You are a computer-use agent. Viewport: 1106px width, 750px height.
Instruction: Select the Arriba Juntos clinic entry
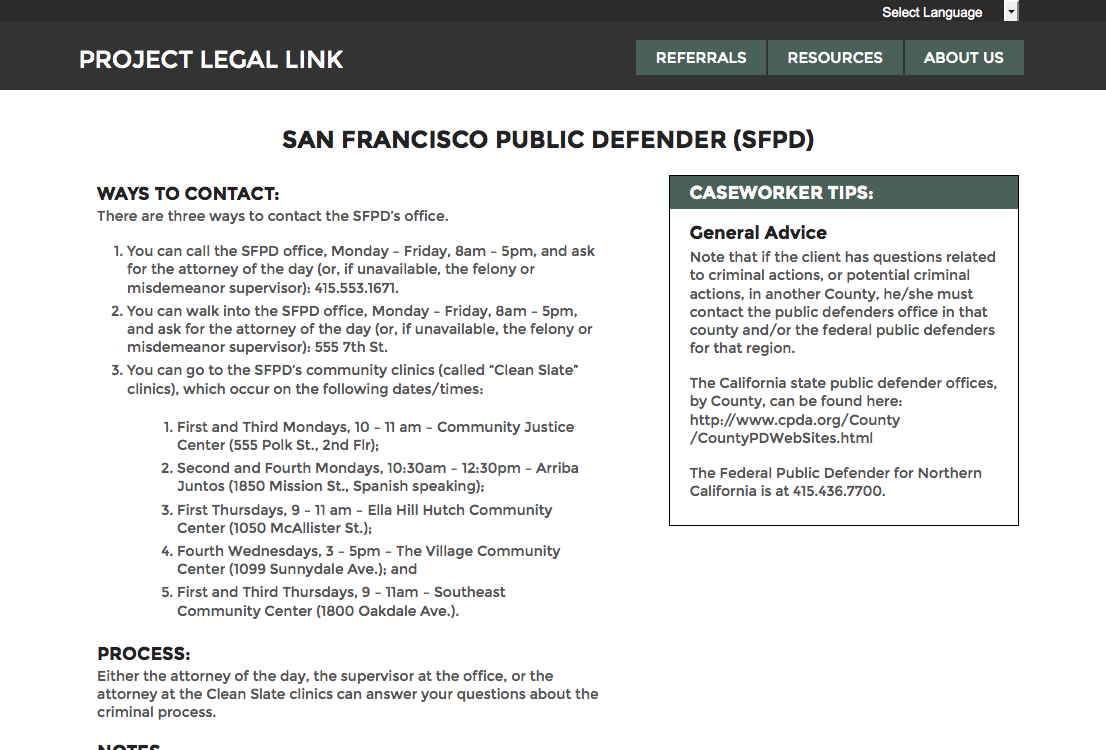coord(377,477)
